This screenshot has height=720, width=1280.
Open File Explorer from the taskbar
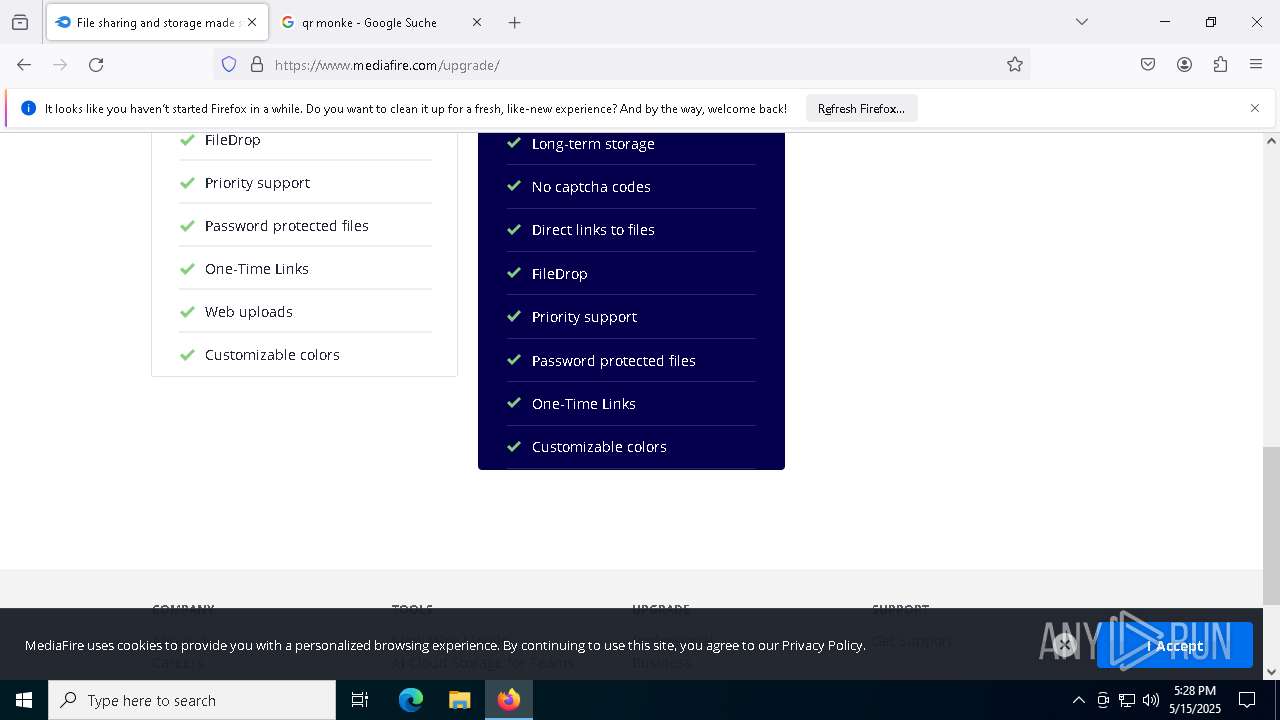tap(459, 700)
